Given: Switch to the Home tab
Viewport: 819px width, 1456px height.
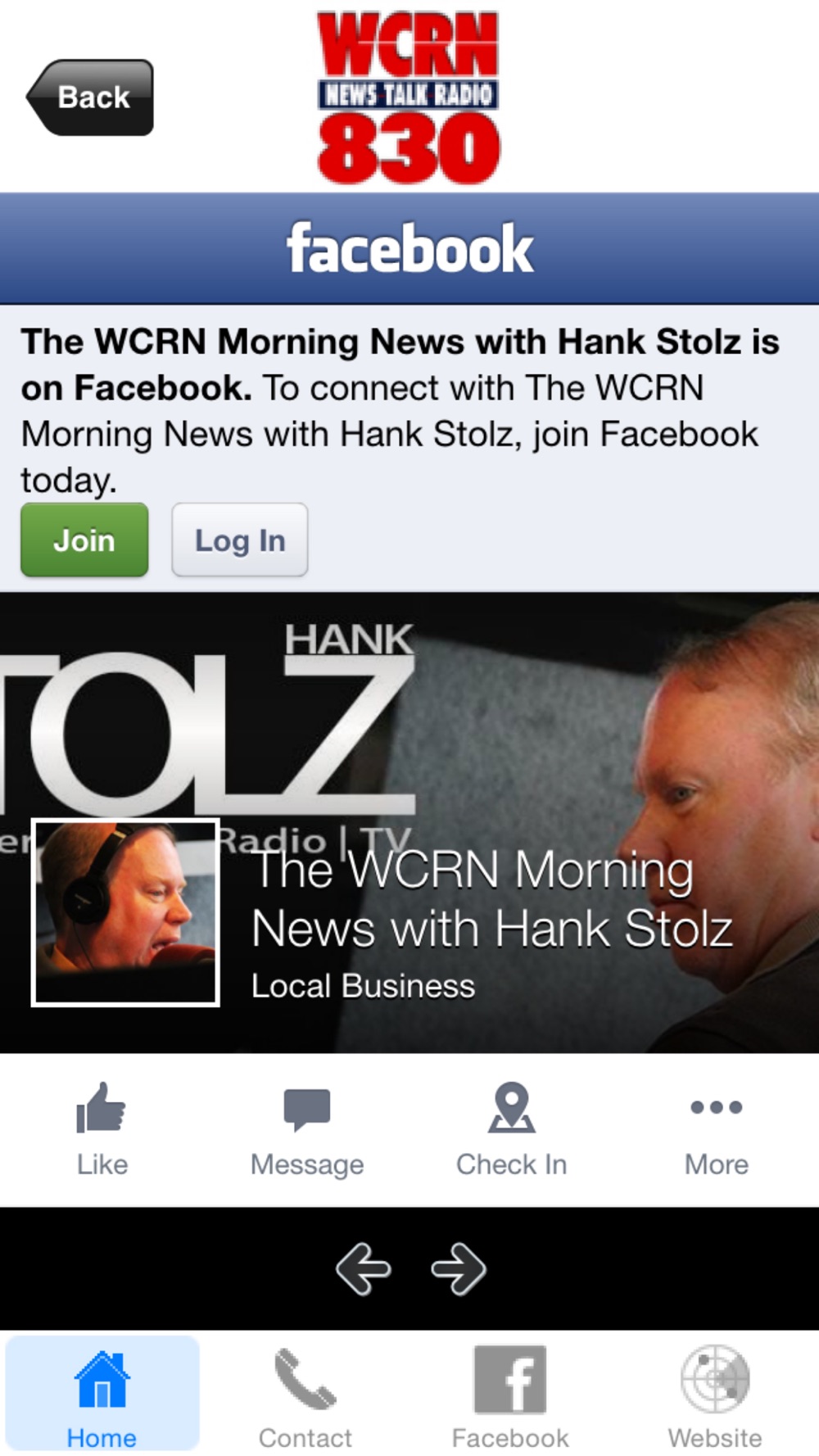Looking at the screenshot, I should point(102,1395).
